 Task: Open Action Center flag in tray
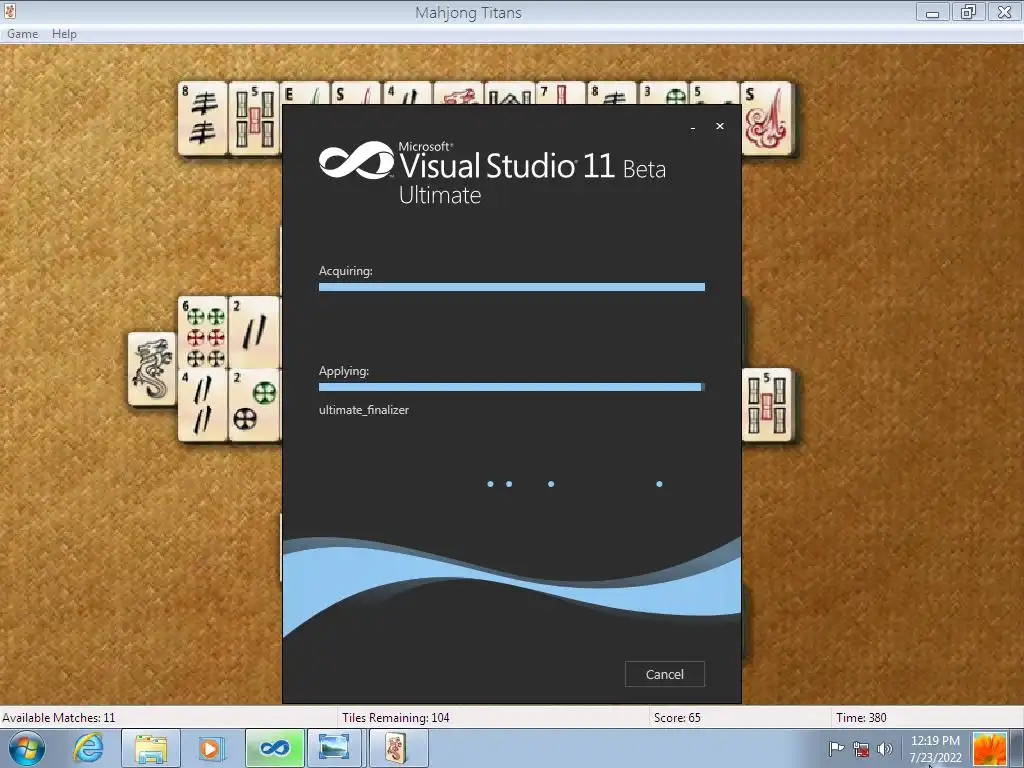836,749
